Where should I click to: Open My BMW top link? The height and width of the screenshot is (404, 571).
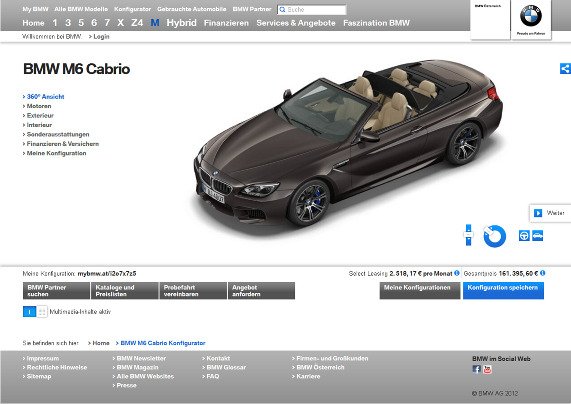click(35, 9)
